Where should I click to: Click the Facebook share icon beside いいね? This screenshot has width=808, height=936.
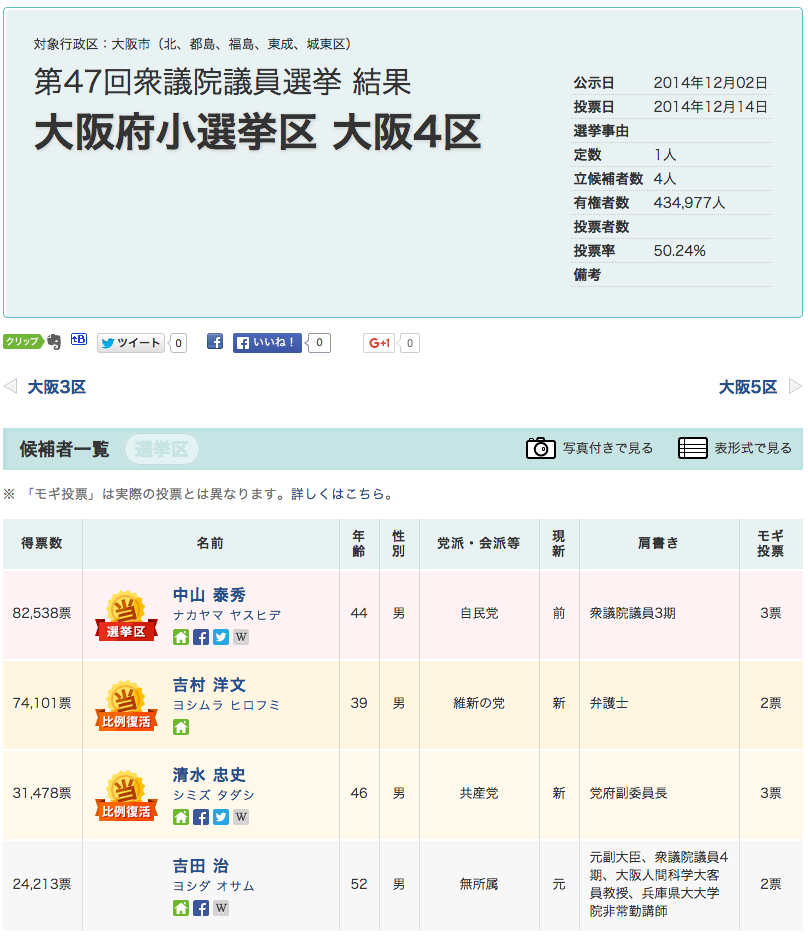tap(215, 342)
